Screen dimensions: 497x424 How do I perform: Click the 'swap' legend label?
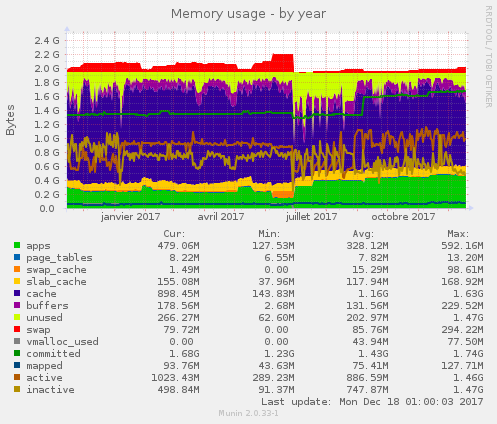38,330
